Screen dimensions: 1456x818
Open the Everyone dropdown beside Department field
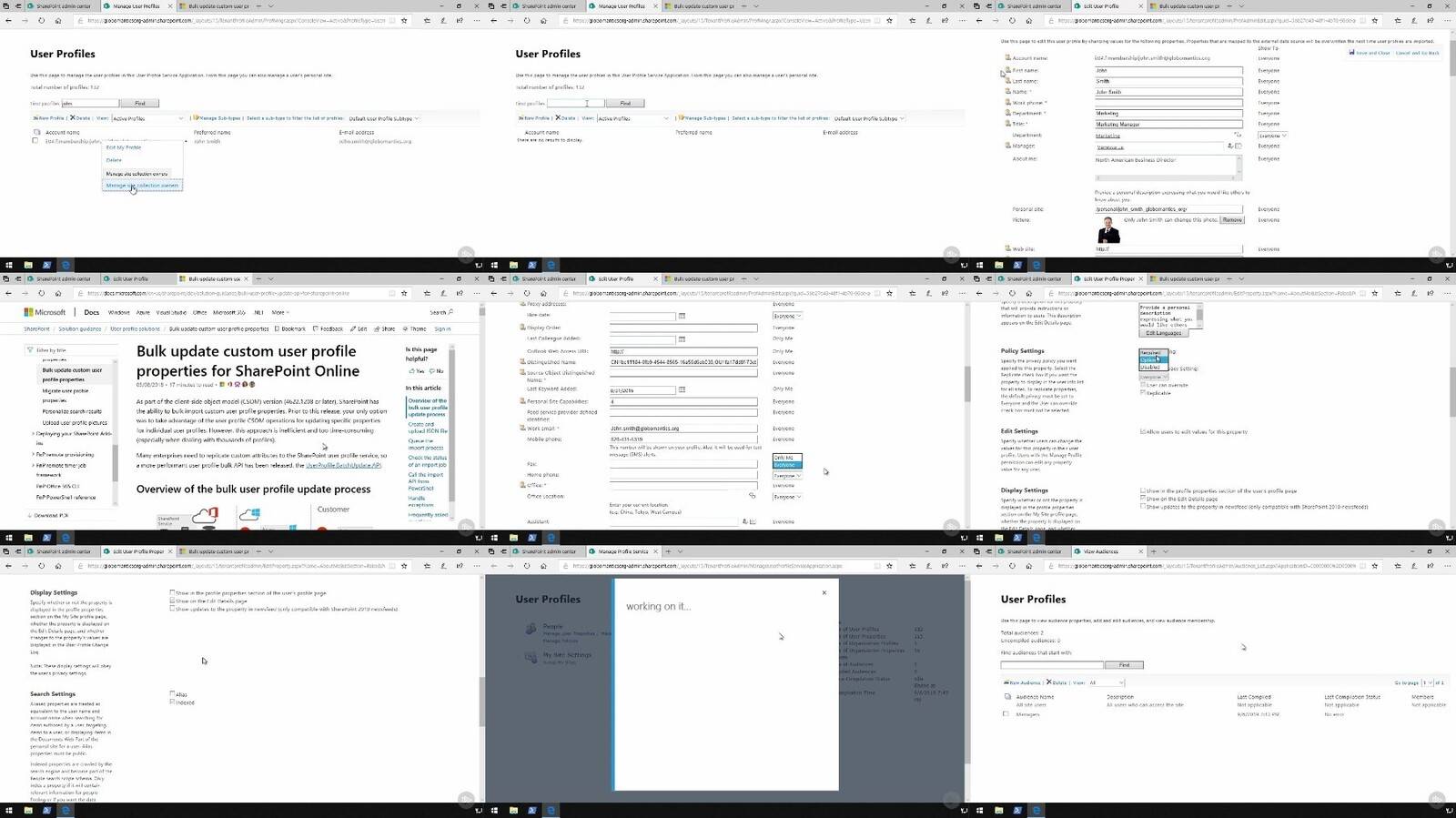1271,135
